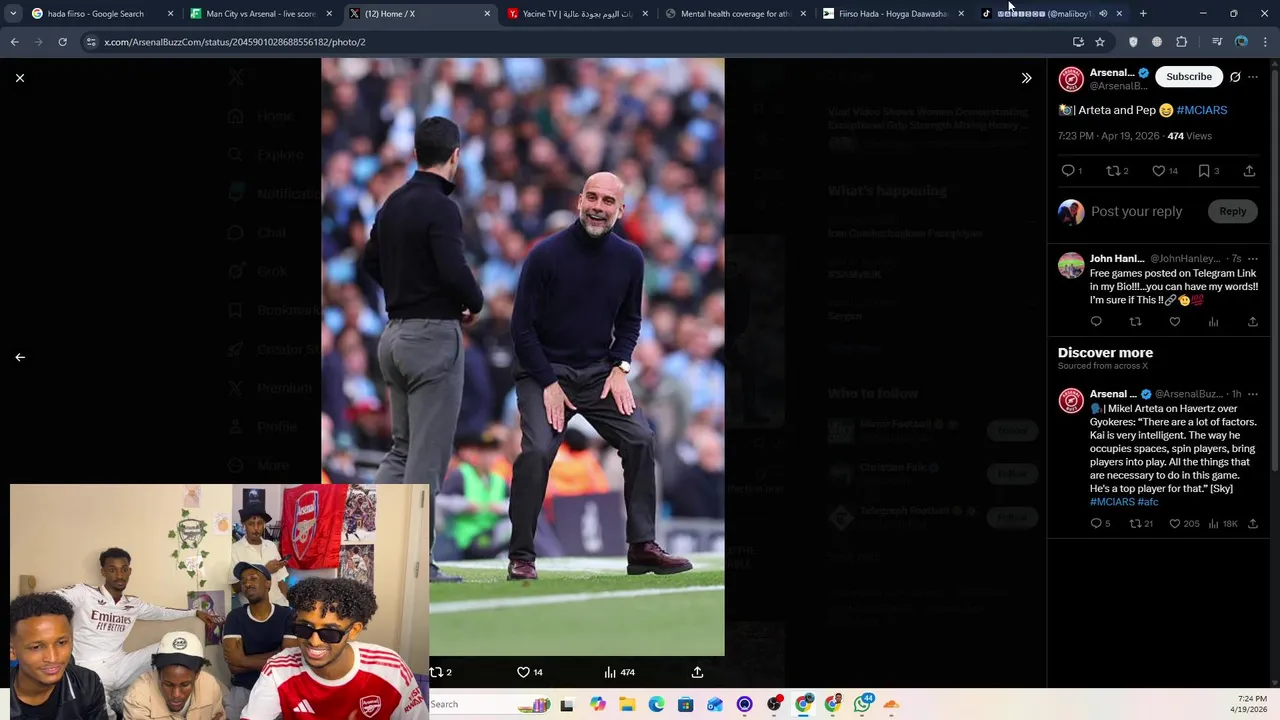Collapse the side panel with double chevron

pos(1026,78)
